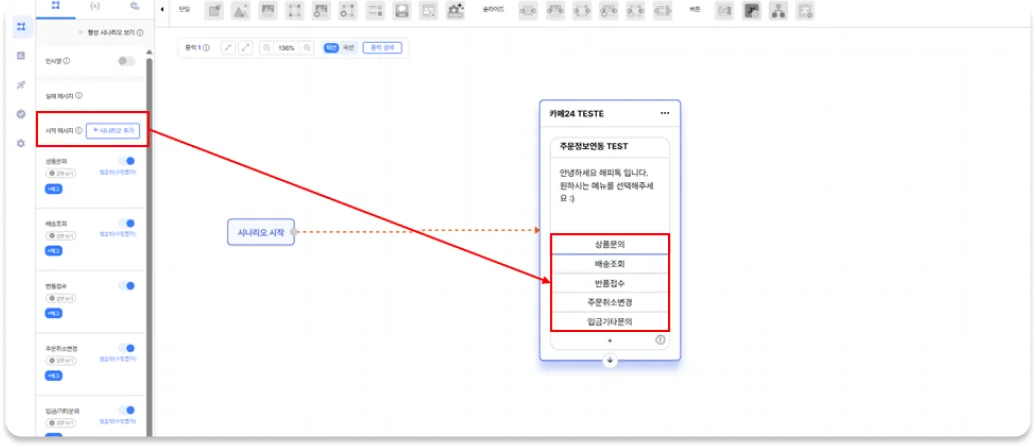Select the 곡선 curved line option

coord(349,48)
